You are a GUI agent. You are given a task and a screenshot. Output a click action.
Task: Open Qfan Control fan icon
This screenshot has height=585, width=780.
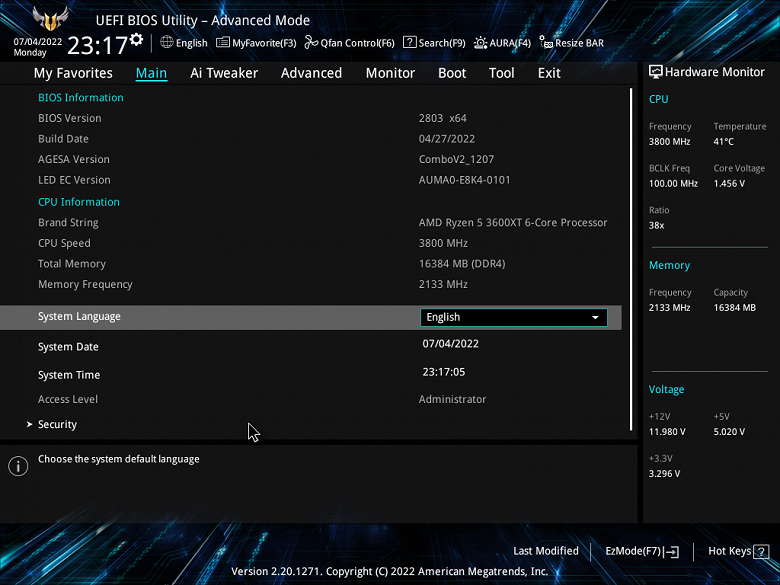tap(311, 43)
